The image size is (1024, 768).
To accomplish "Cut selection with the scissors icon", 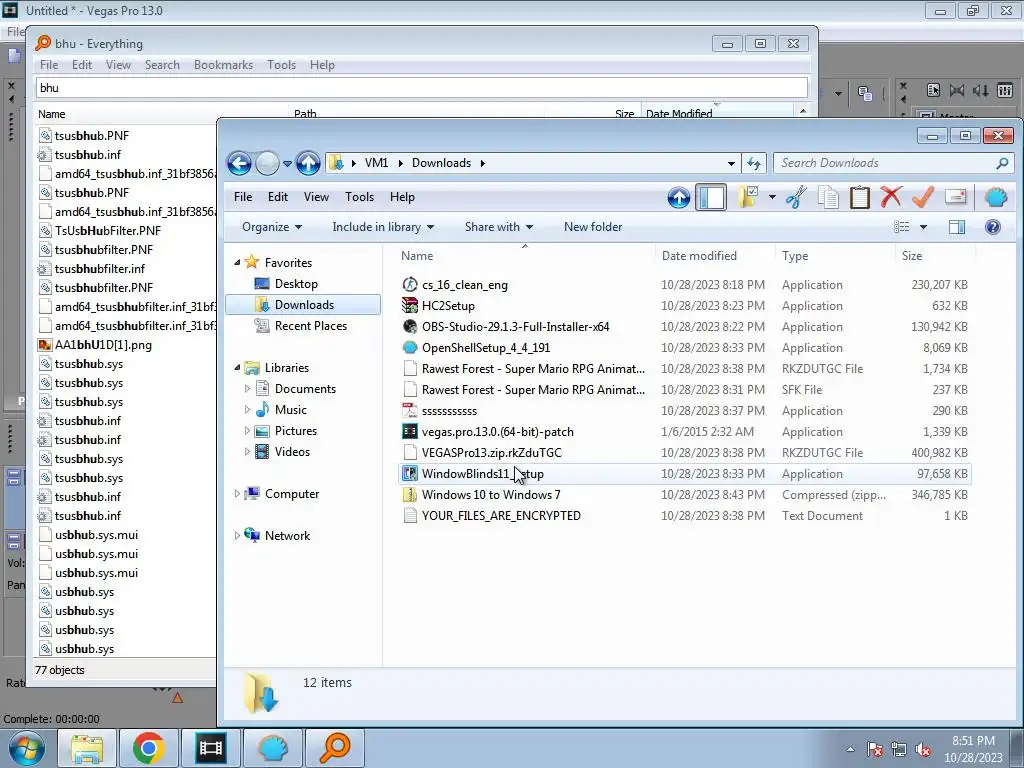I will point(796,197).
